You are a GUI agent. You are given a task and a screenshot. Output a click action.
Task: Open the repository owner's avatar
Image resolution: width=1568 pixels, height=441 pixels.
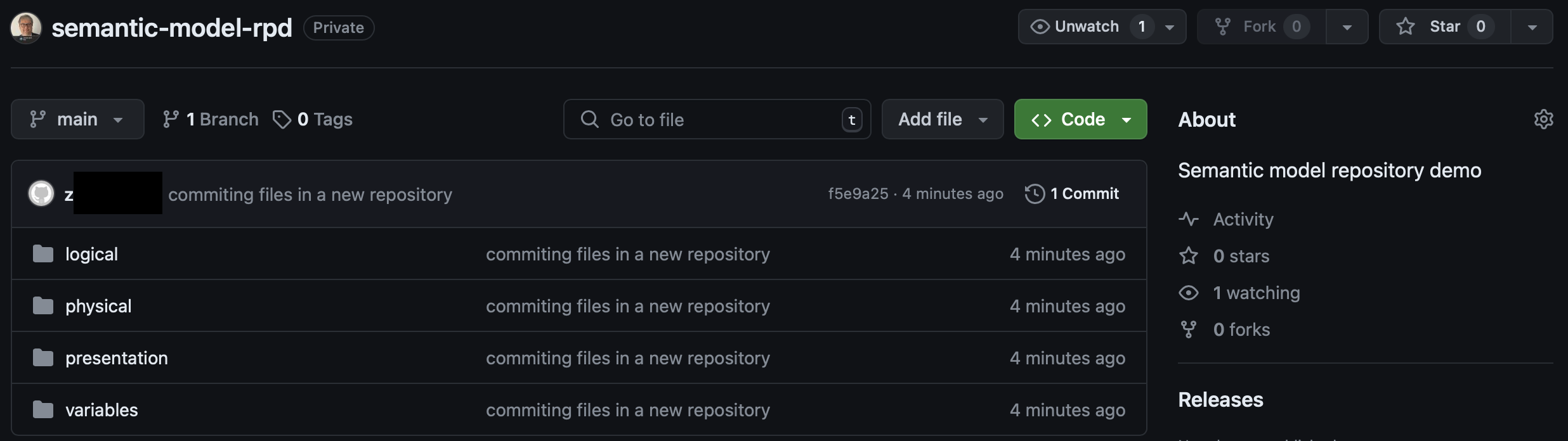26,28
